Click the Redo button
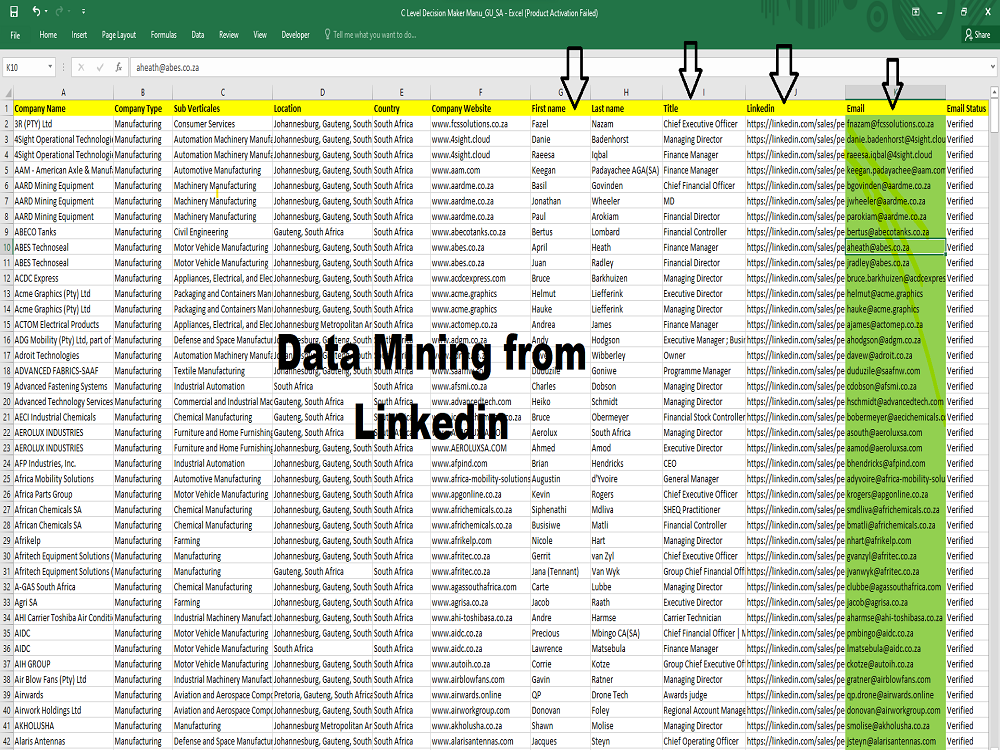 click(x=59, y=11)
